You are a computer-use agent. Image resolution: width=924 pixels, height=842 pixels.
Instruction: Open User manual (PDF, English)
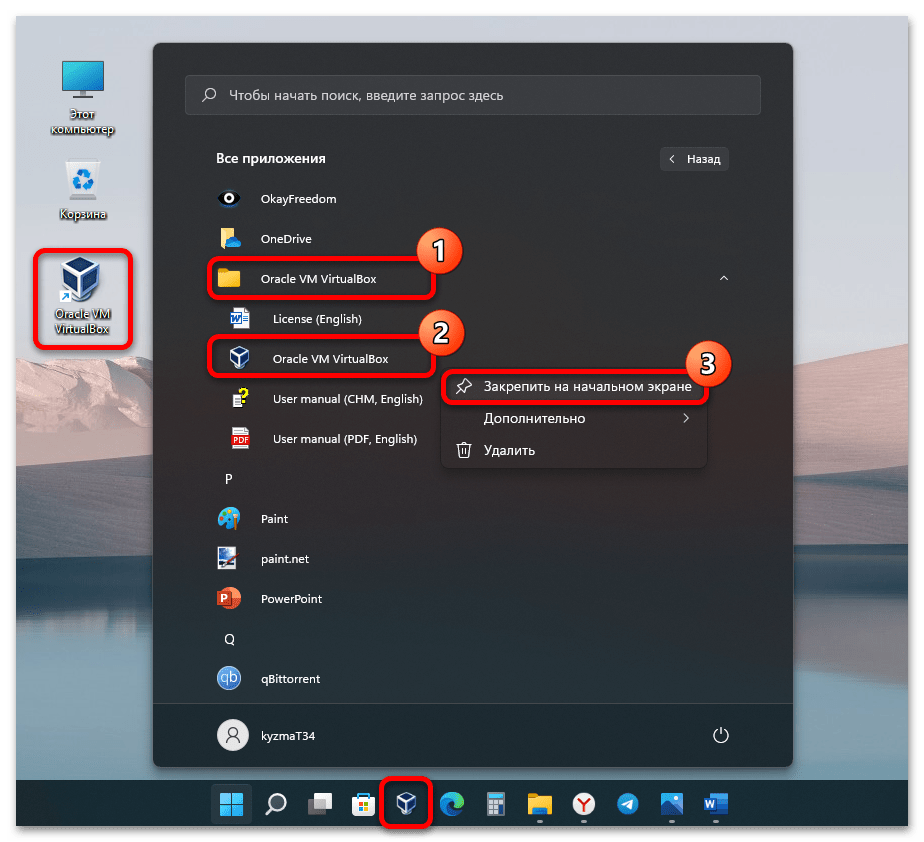point(324,439)
